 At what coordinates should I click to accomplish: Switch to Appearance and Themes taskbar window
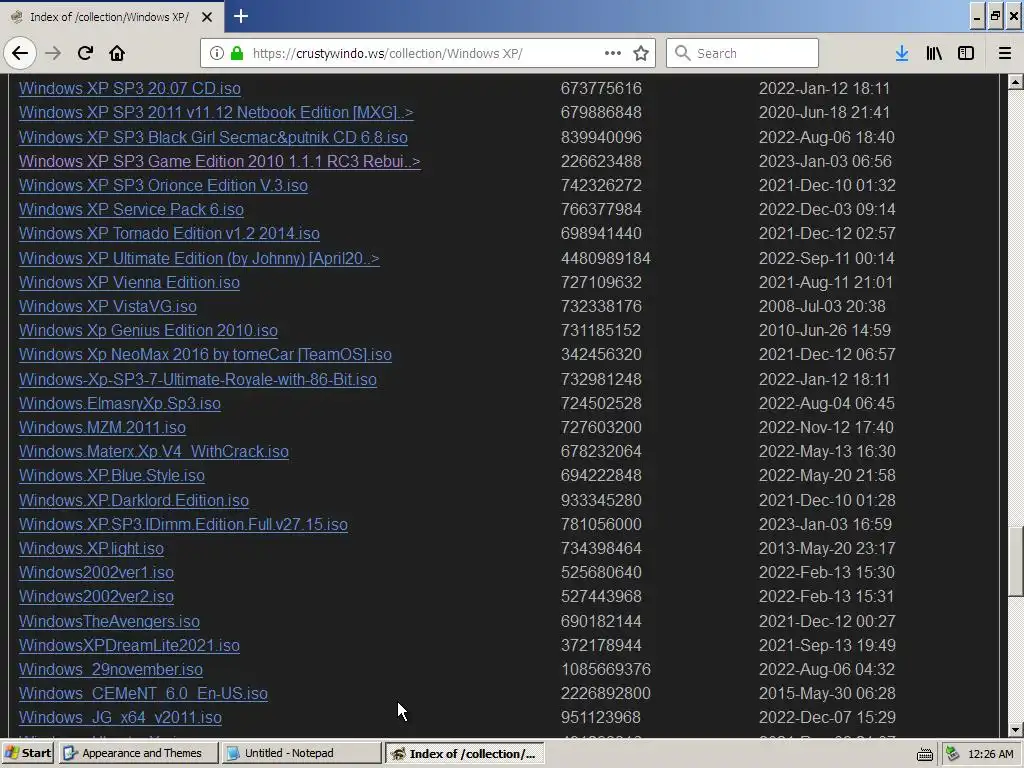coord(138,754)
